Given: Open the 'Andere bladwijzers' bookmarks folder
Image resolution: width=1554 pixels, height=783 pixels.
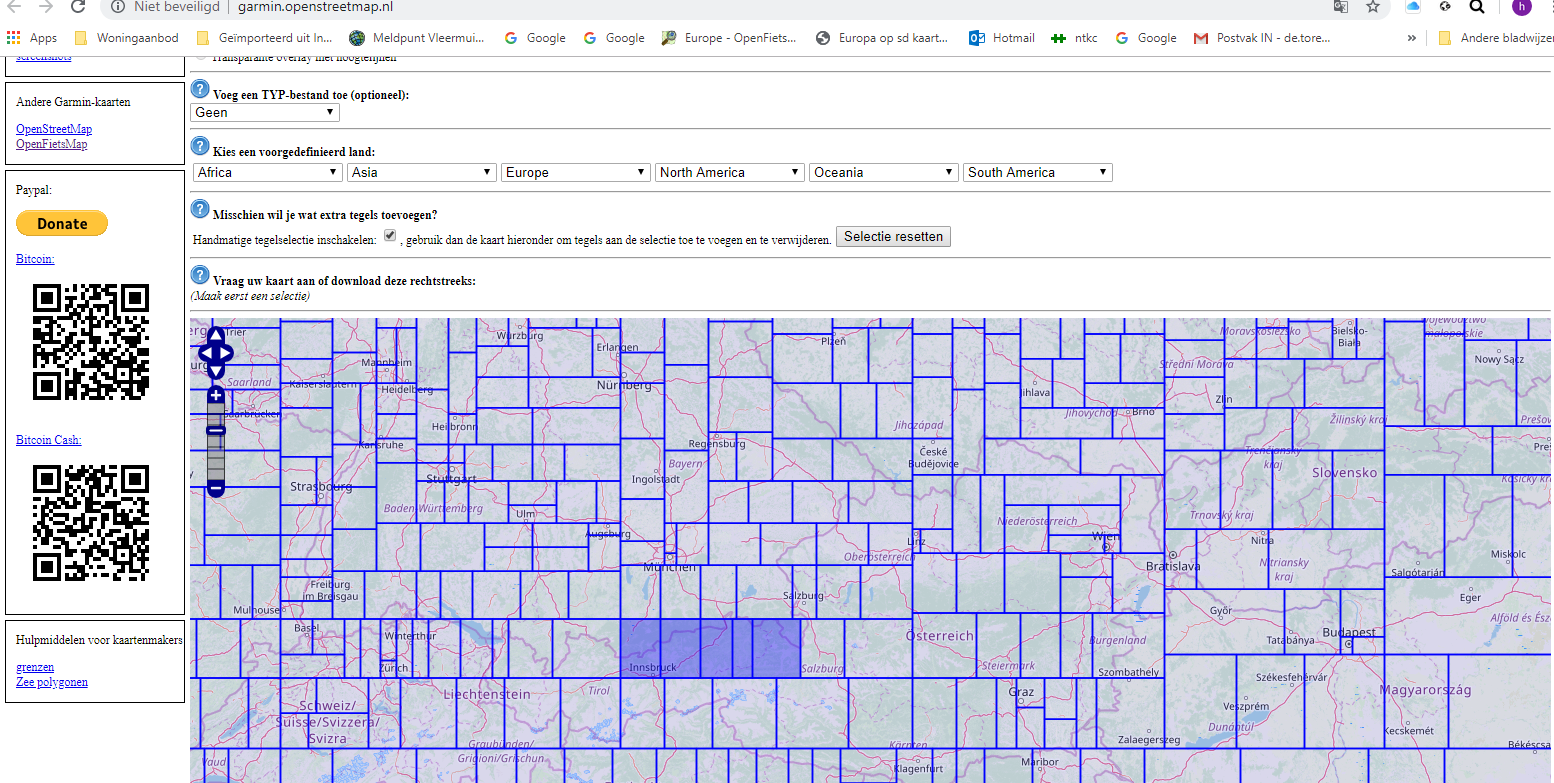Looking at the screenshot, I should tap(1493, 38).
